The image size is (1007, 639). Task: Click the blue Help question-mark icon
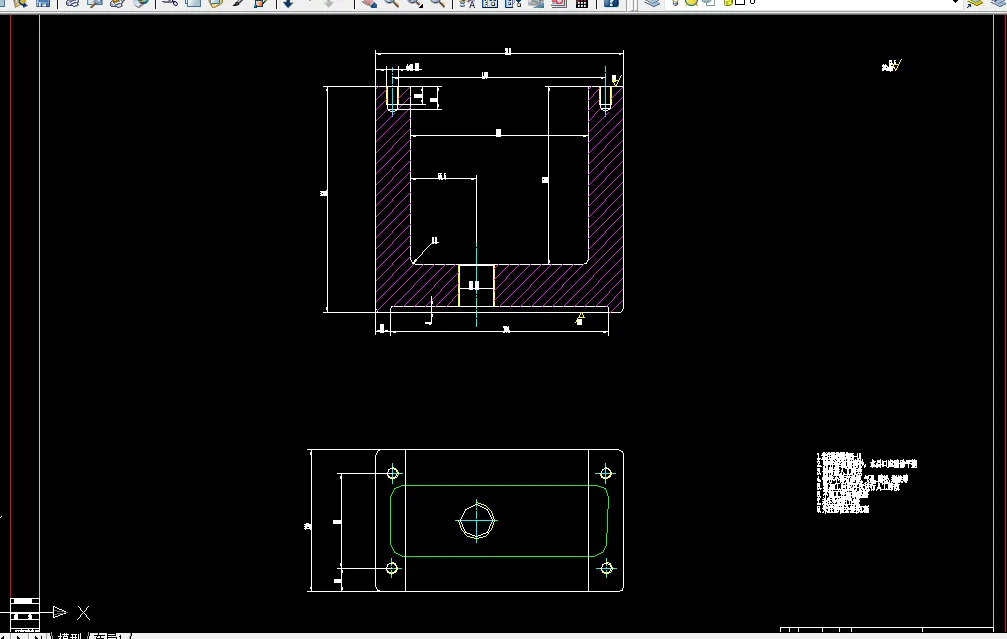click(x=611, y=3)
